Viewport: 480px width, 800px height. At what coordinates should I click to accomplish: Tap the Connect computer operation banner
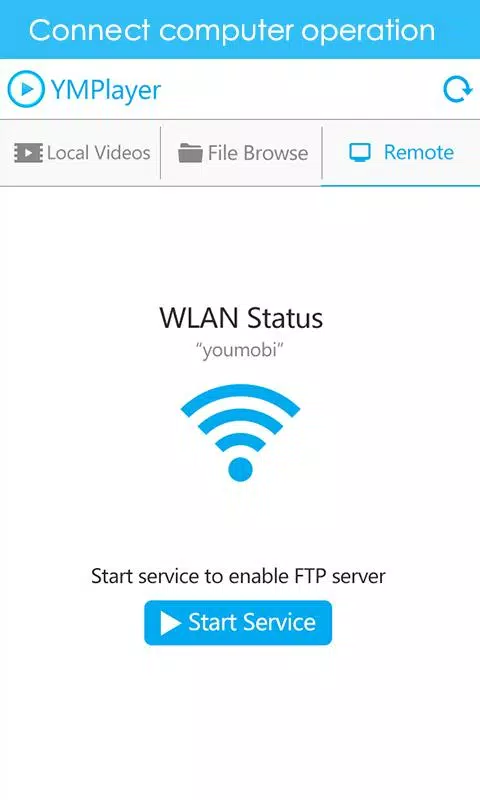pyautogui.click(x=240, y=30)
